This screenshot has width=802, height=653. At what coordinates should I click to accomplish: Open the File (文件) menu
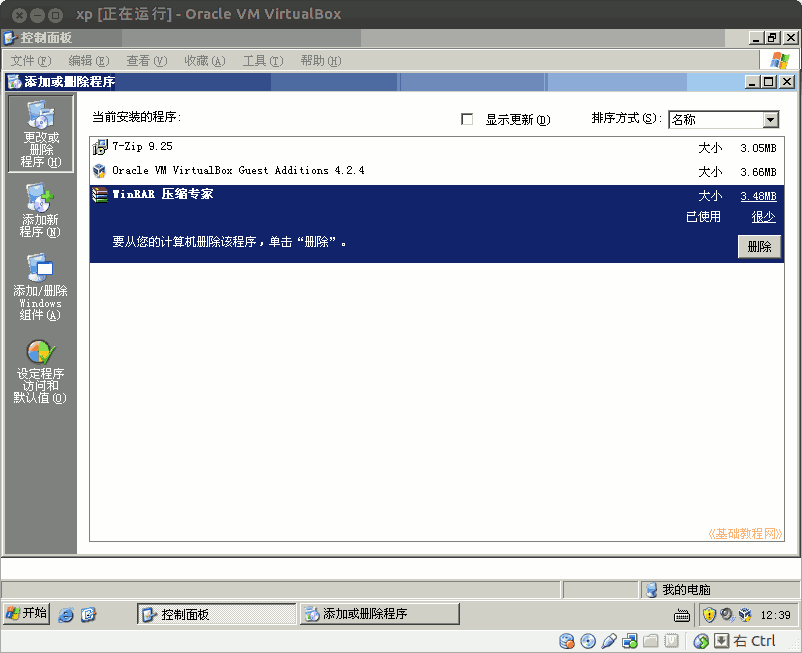pos(31,61)
